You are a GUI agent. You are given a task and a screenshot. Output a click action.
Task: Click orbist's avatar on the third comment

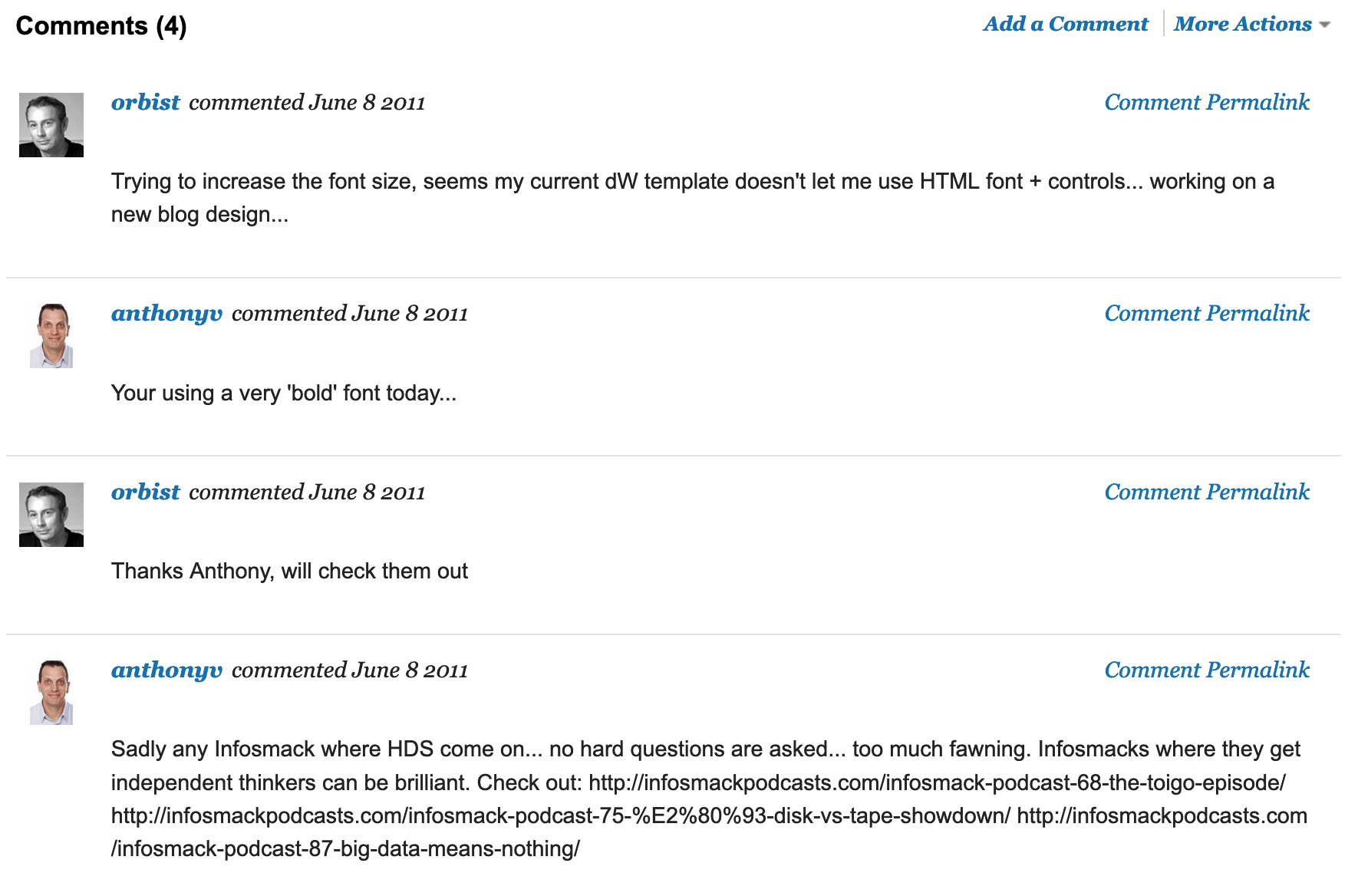pos(51,515)
